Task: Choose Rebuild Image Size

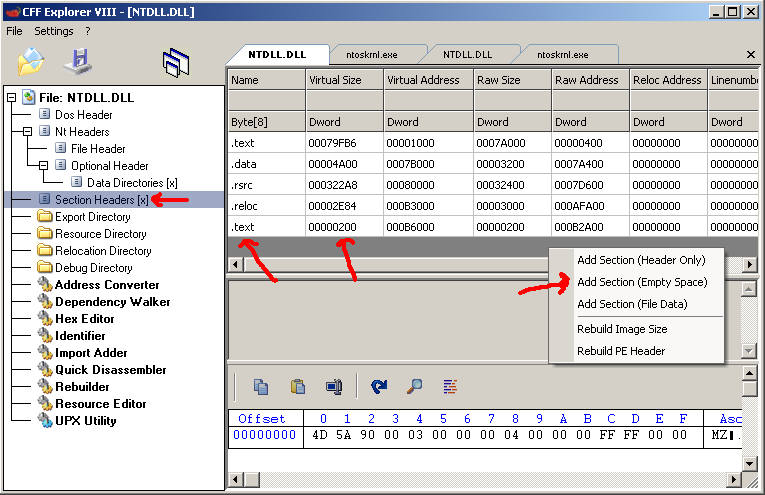Action: [x=622, y=329]
